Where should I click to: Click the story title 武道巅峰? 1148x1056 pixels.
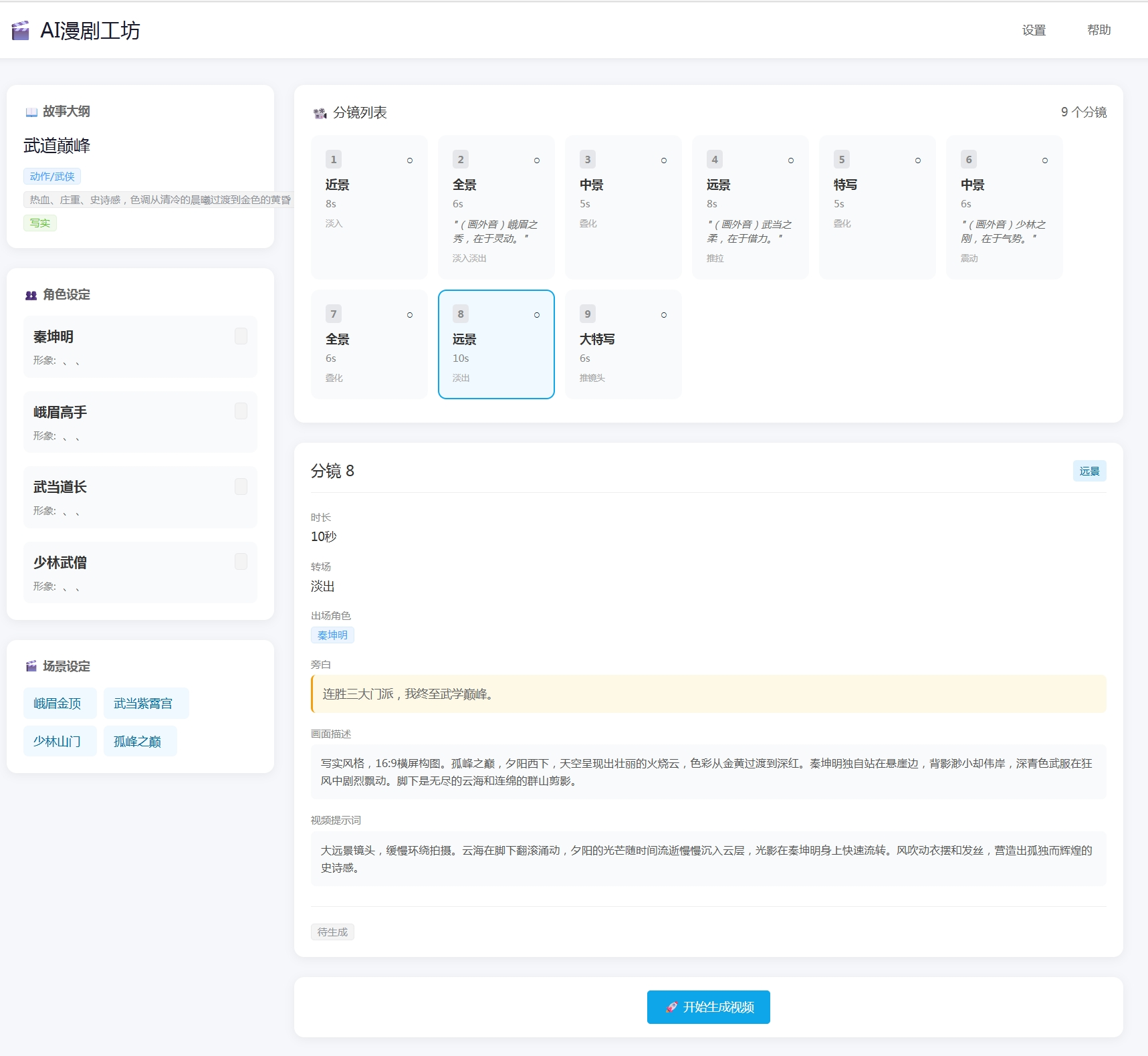tap(57, 146)
